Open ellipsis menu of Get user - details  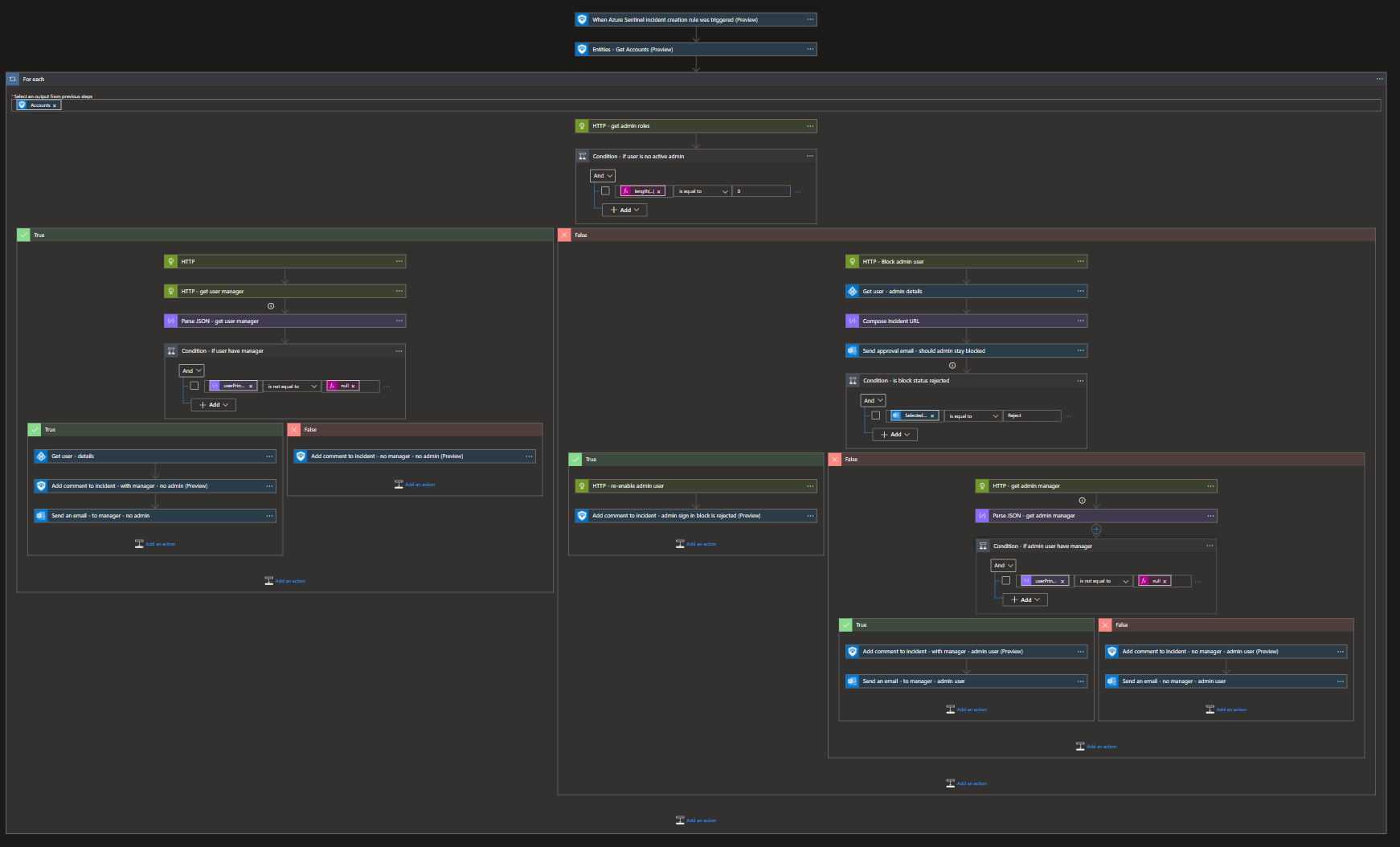coord(269,456)
